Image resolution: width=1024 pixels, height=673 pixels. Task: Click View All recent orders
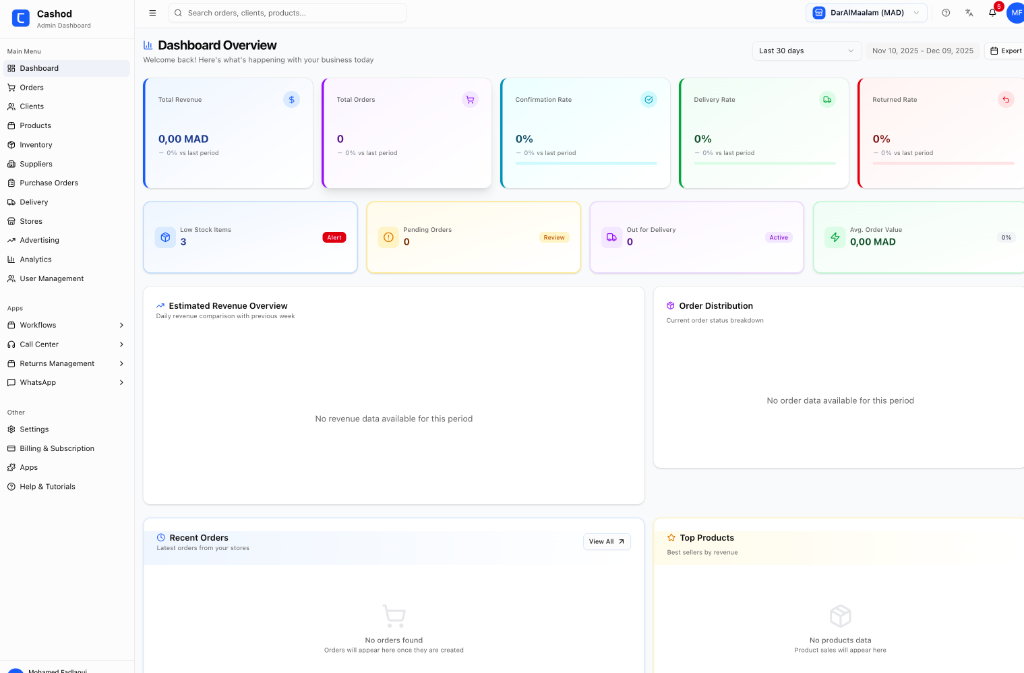[x=606, y=542]
